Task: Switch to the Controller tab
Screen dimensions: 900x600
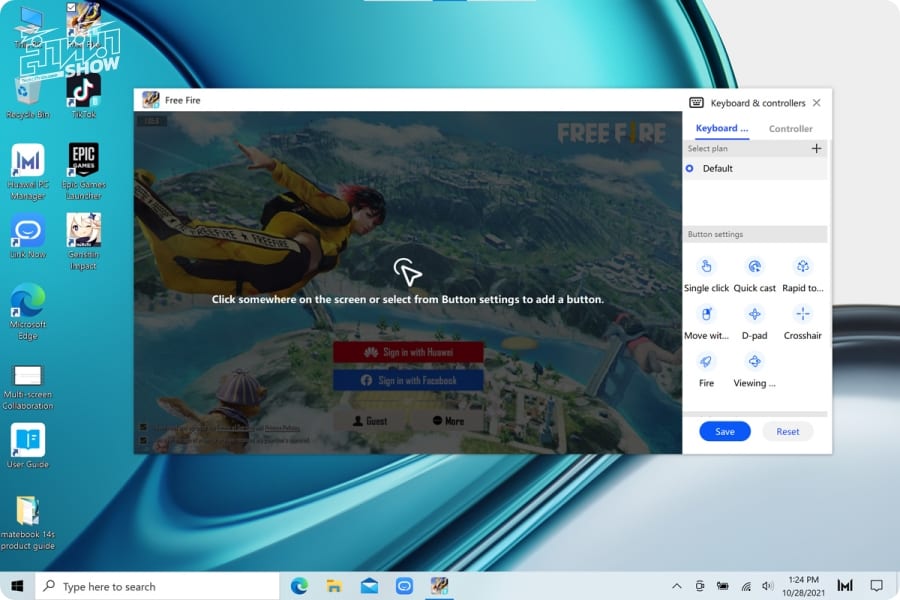Action: click(x=790, y=129)
